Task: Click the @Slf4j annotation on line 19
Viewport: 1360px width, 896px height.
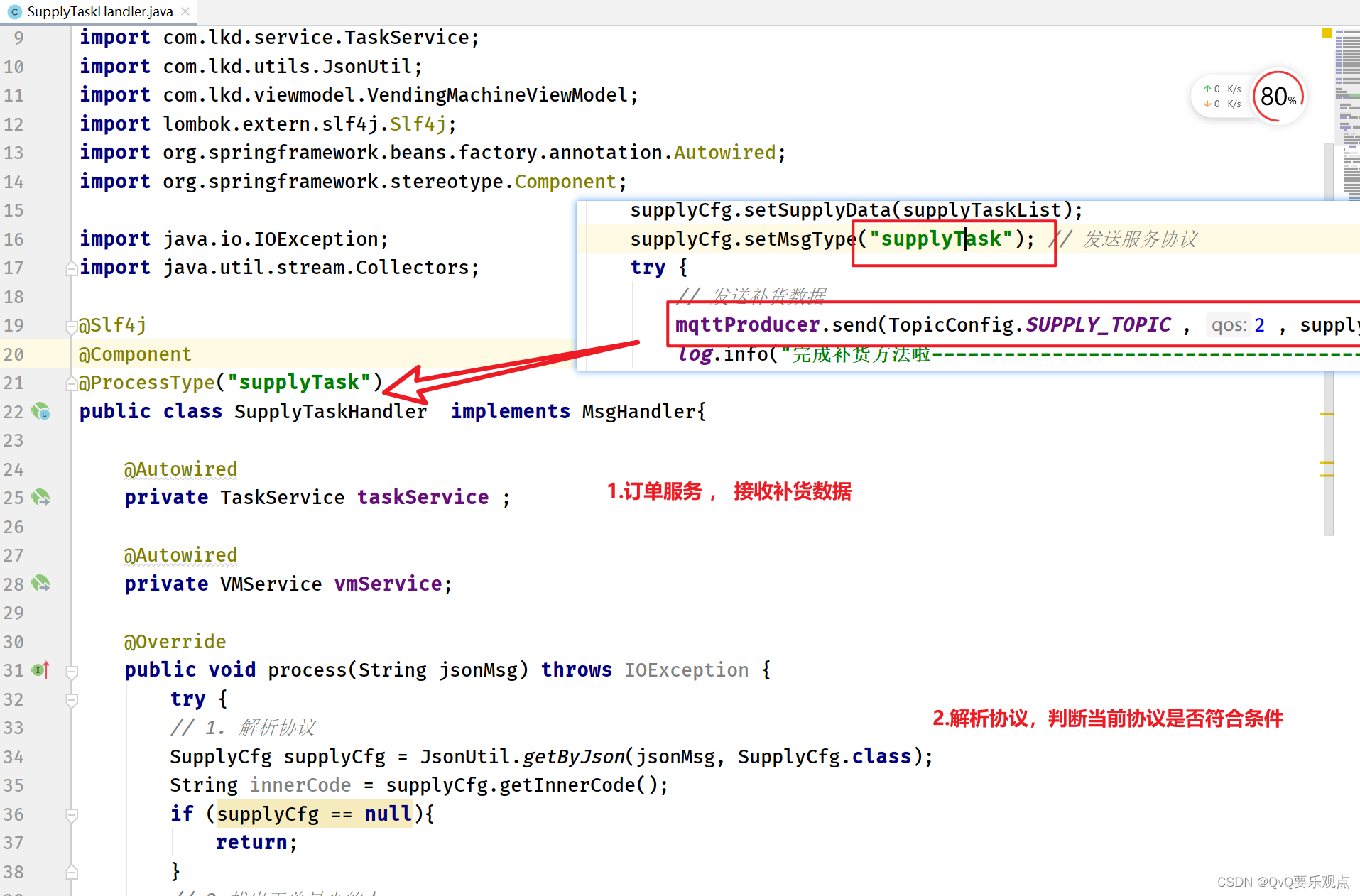Action: click(112, 325)
